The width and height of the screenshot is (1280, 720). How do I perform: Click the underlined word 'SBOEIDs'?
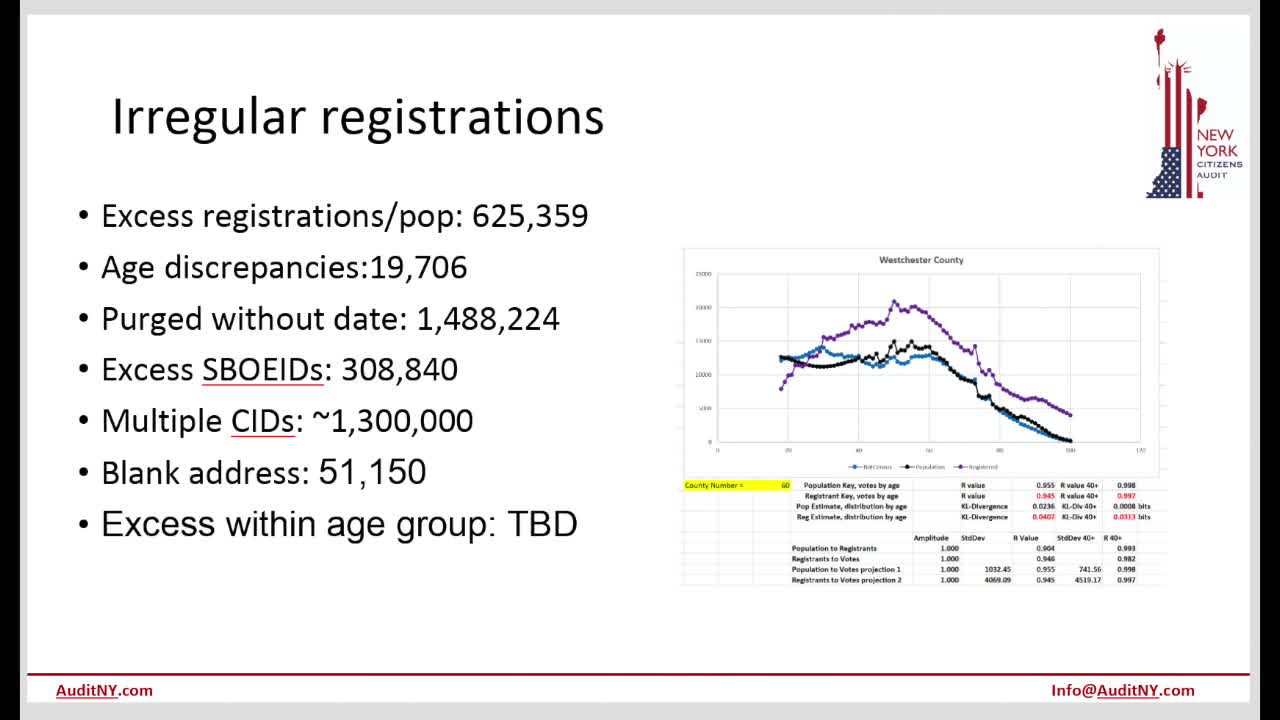point(263,370)
